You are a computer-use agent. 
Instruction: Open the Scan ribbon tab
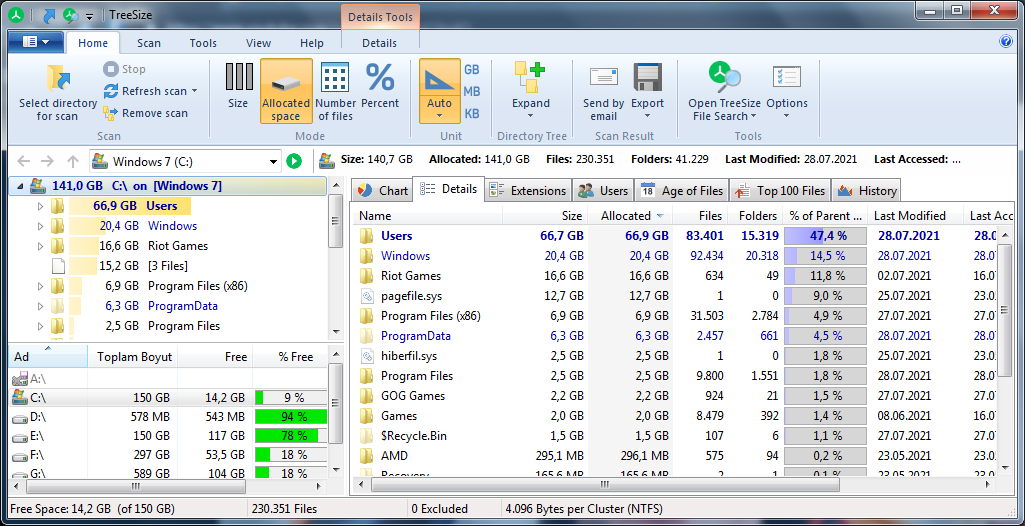coord(148,43)
